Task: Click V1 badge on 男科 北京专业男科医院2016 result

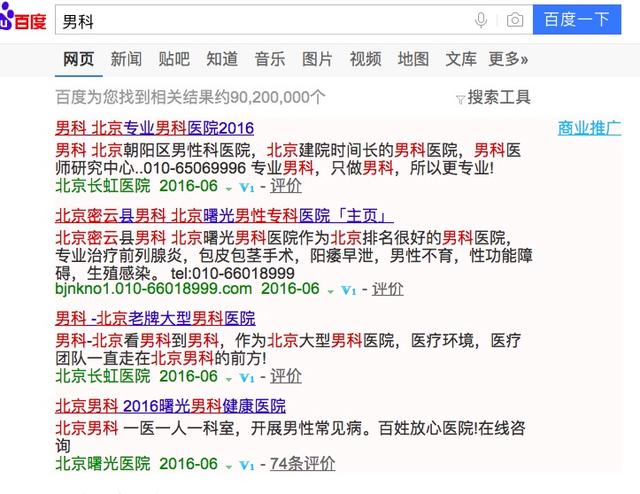Action: 247,187
